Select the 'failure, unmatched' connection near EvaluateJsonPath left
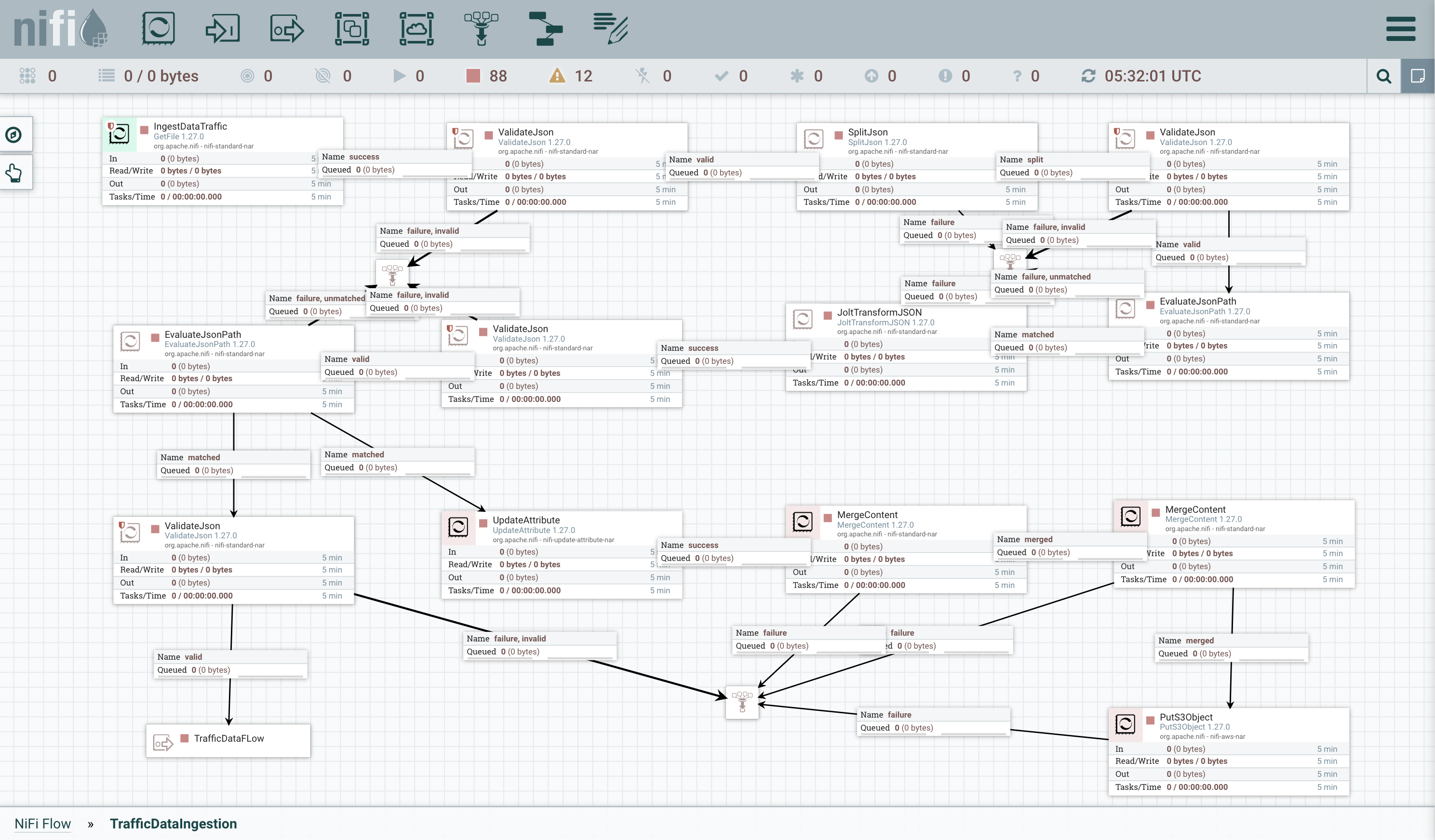The height and width of the screenshot is (840, 1435). (x=317, y=305)
